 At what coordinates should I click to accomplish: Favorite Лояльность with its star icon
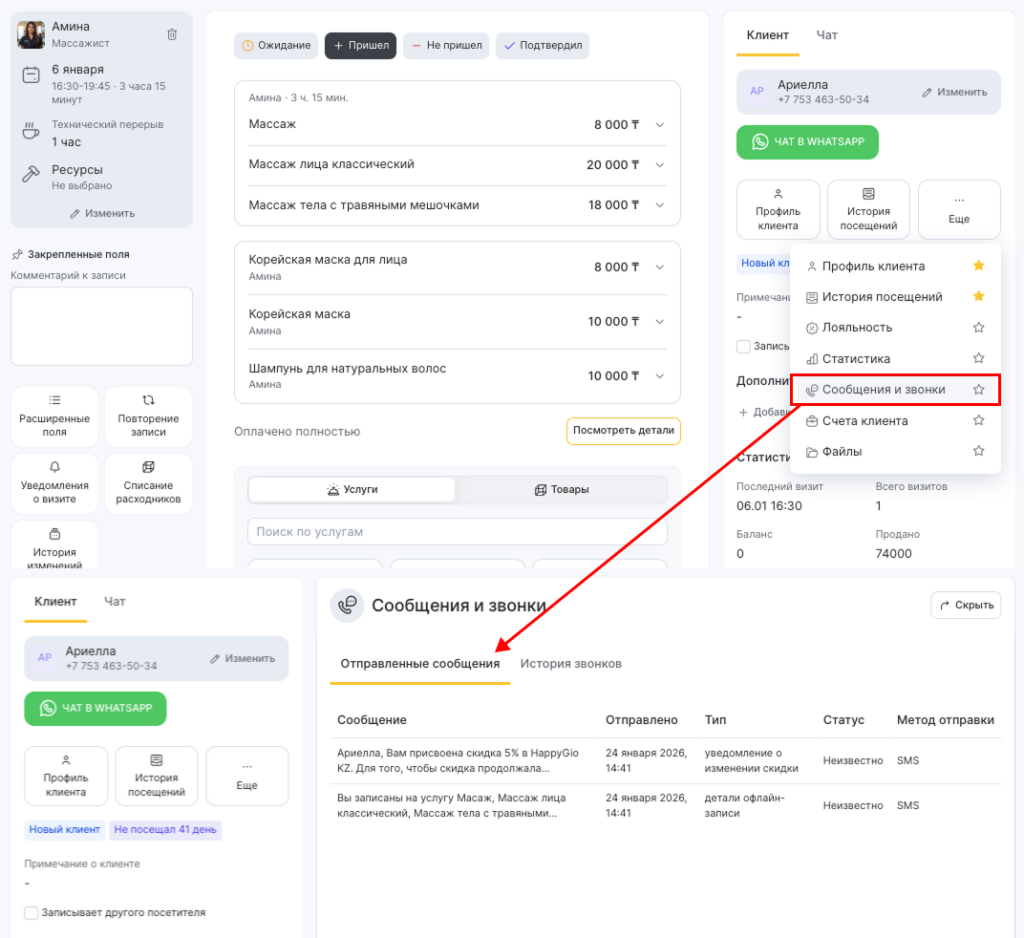[979, 328]
